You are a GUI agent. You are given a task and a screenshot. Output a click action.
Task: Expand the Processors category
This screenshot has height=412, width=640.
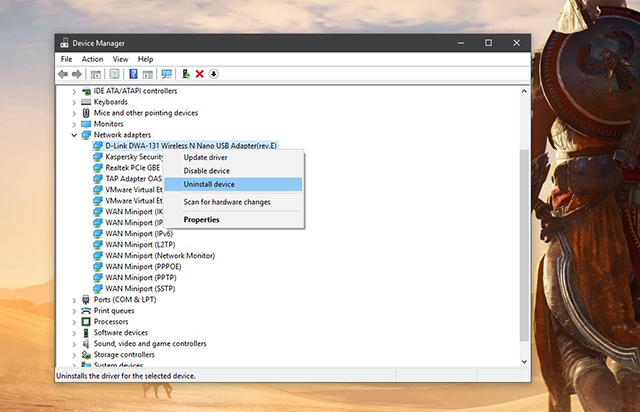click(75, 322)
